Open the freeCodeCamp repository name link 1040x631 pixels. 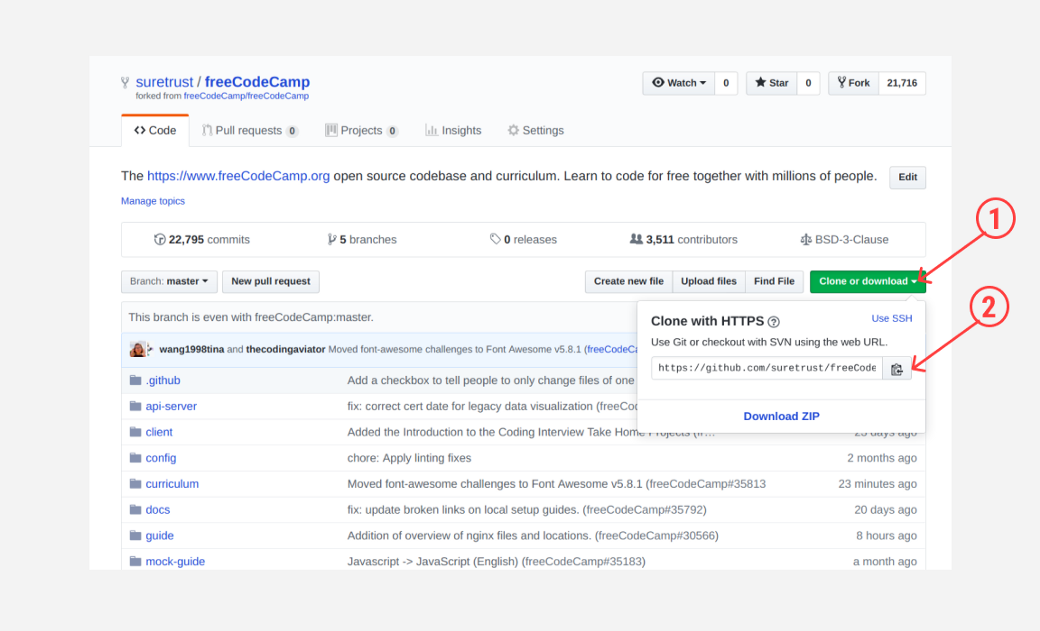pyautogui.click(x=257, y=82)
